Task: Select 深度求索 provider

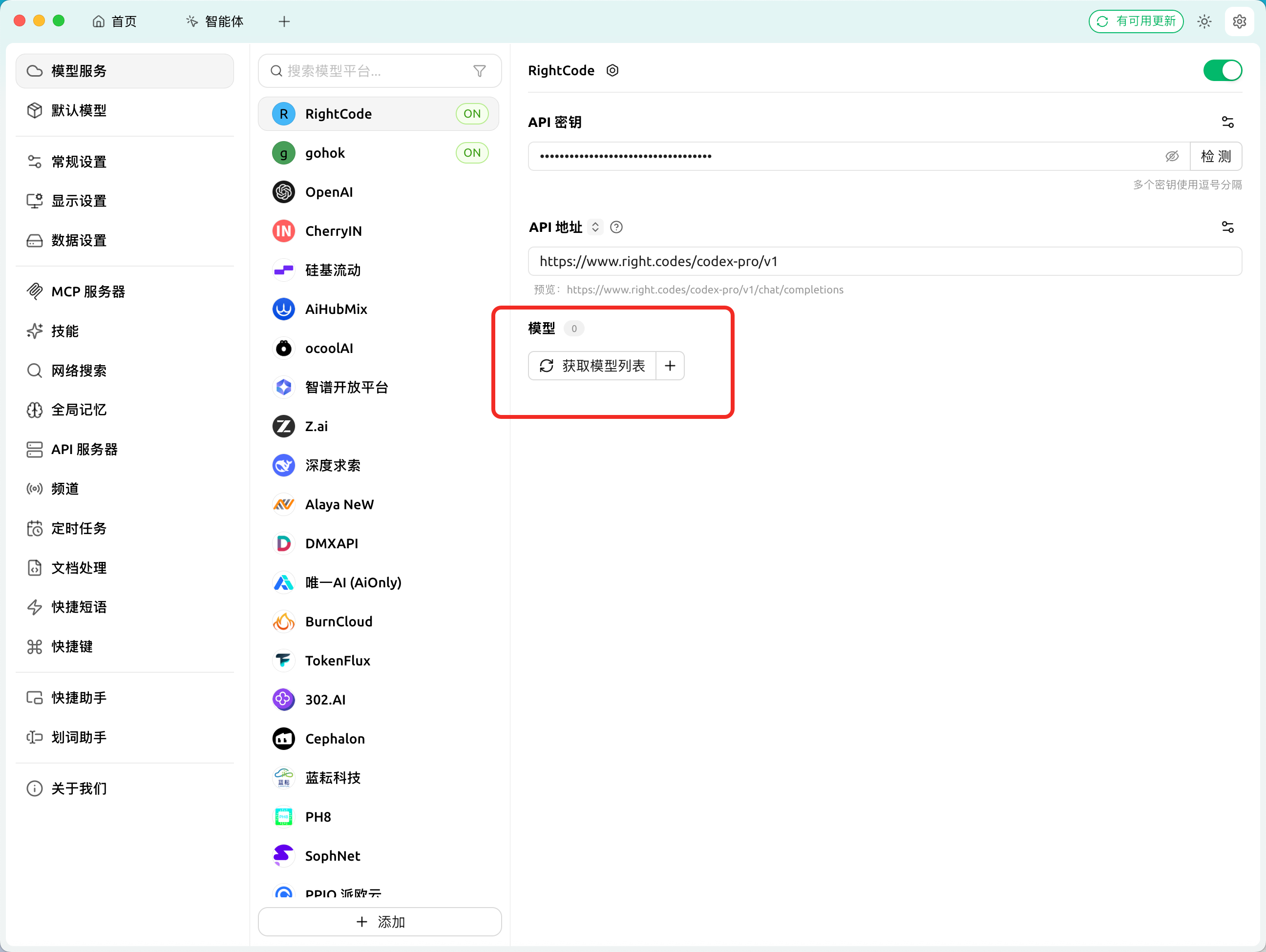Action: (x=379, y=466)
